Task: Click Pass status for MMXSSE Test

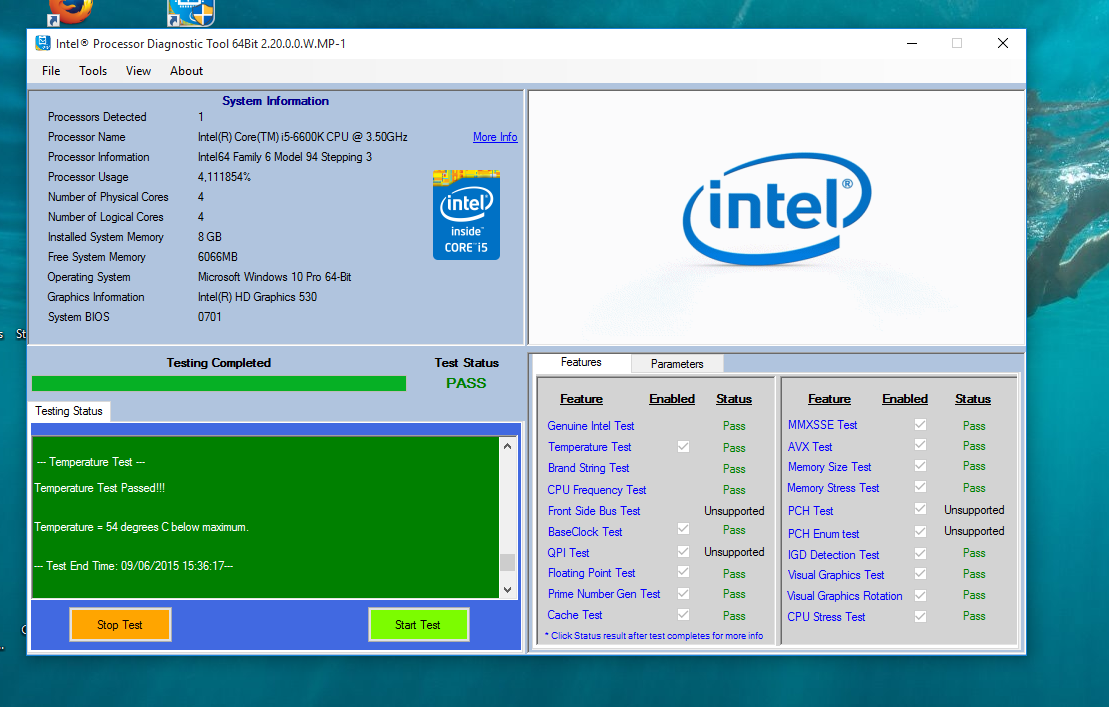Action: [x=974, y=426]
